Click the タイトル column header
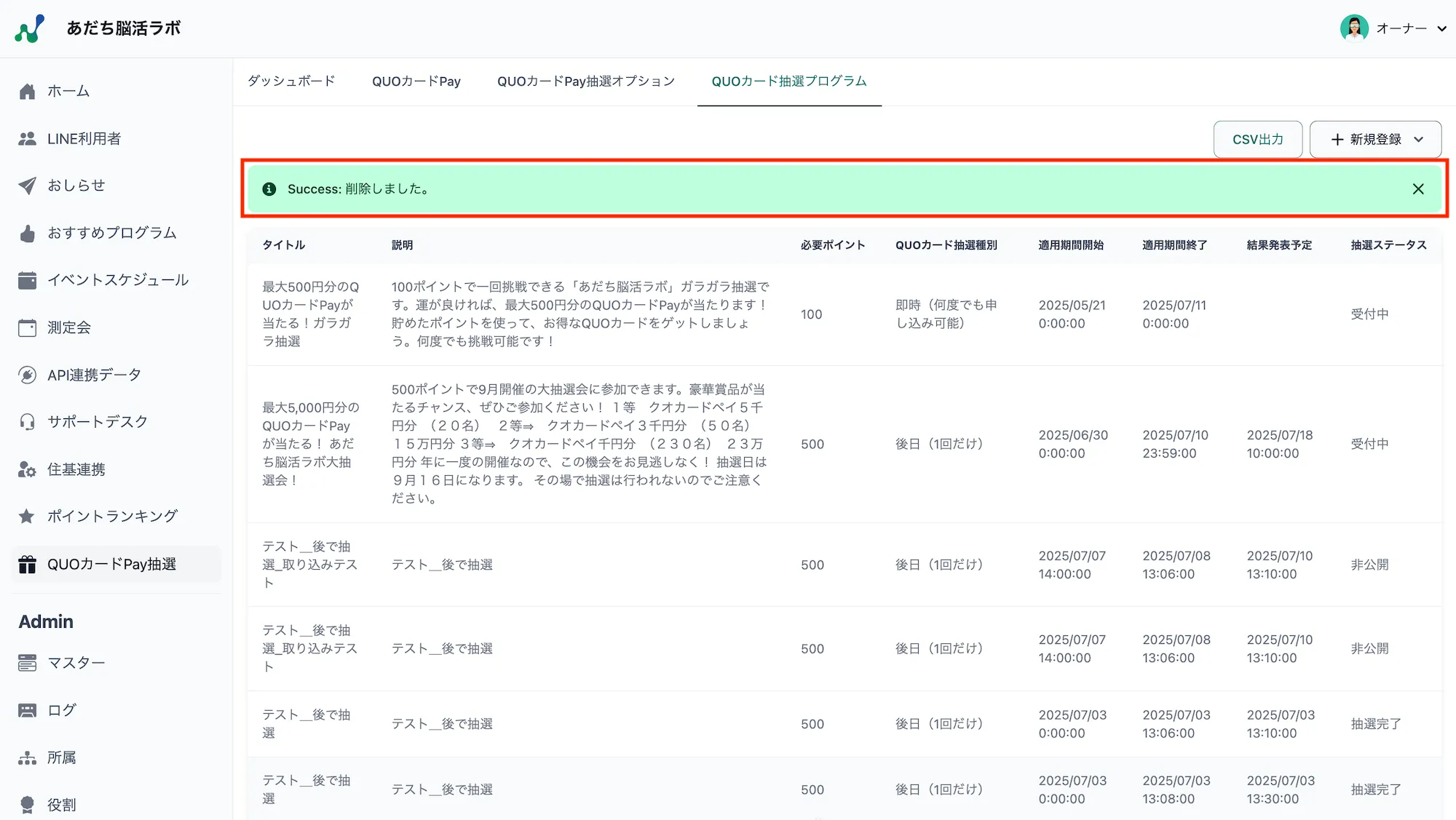1456x820 pixels. (x=283, y=245)
